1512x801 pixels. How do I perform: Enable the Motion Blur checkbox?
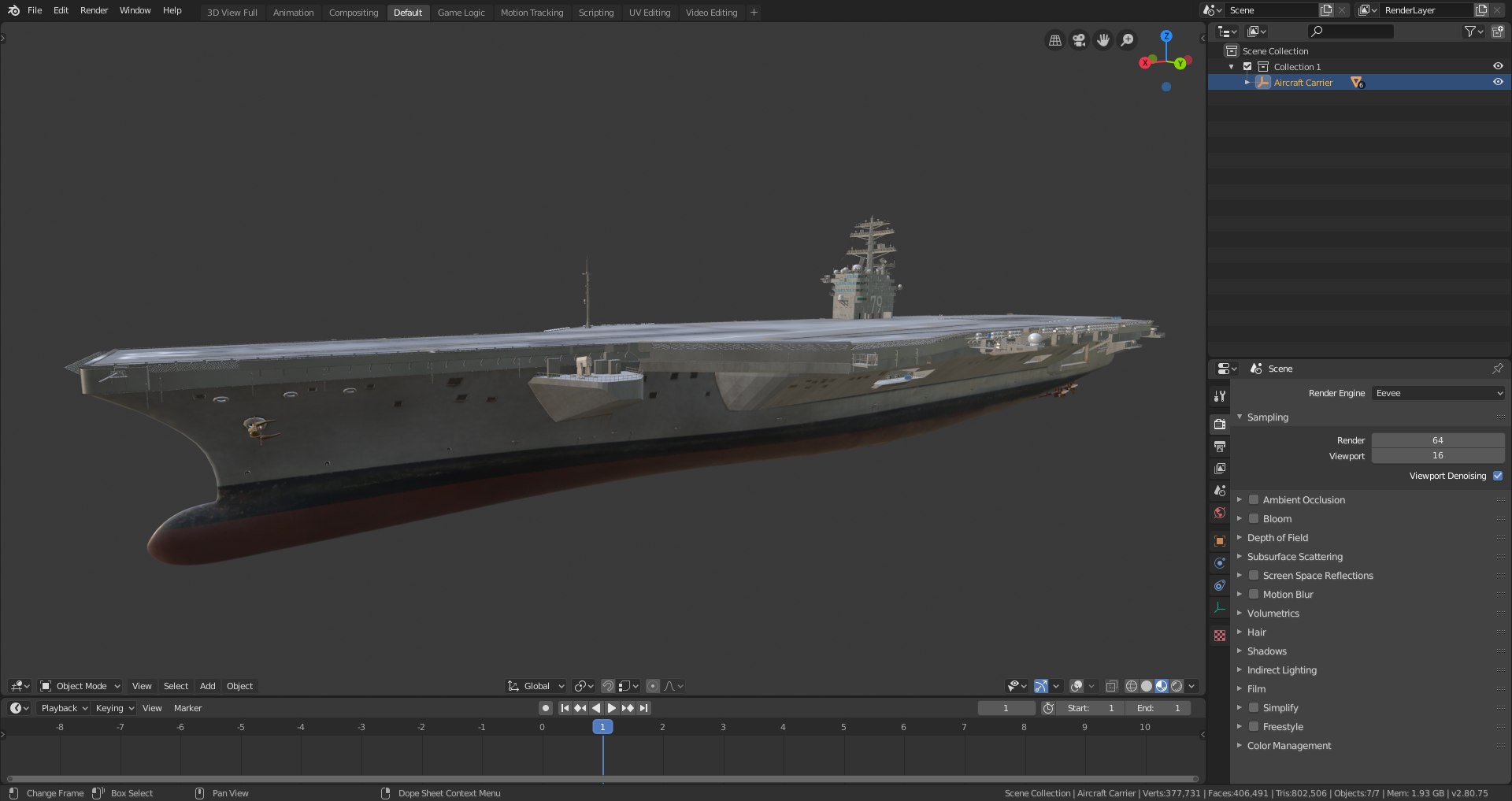[x=1254, y=594]
